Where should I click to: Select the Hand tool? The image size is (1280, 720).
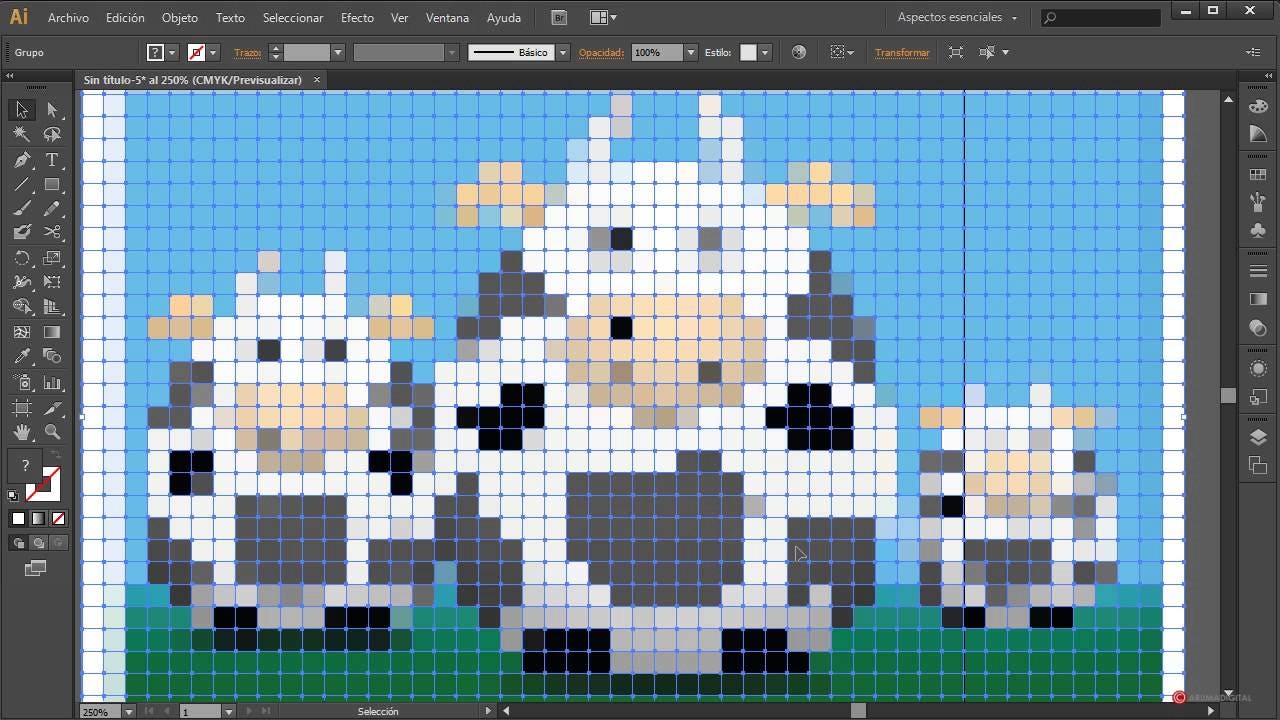(x=22, y=432)
